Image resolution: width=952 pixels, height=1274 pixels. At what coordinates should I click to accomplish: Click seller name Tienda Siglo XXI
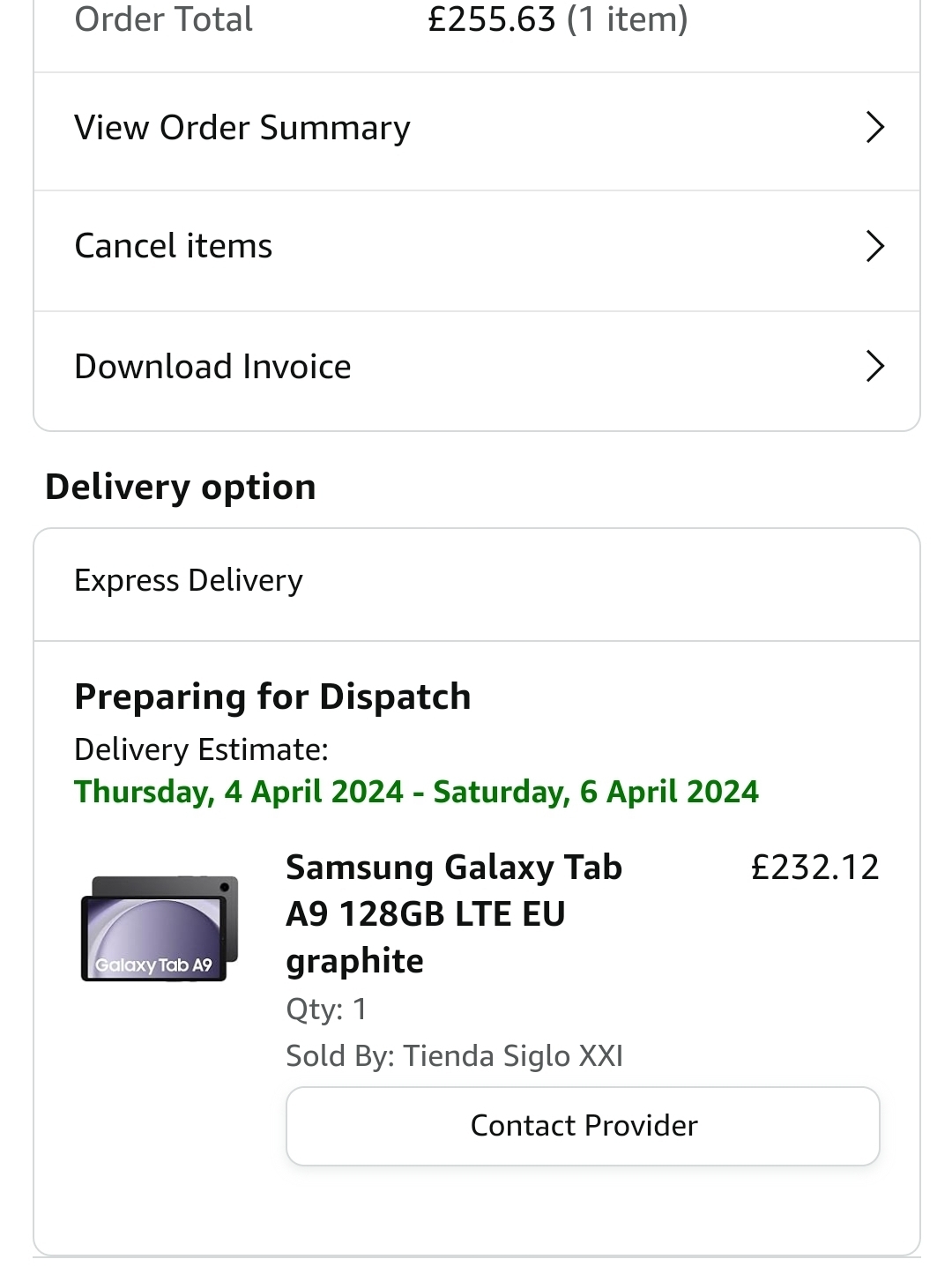click(x=512, y=1055)
